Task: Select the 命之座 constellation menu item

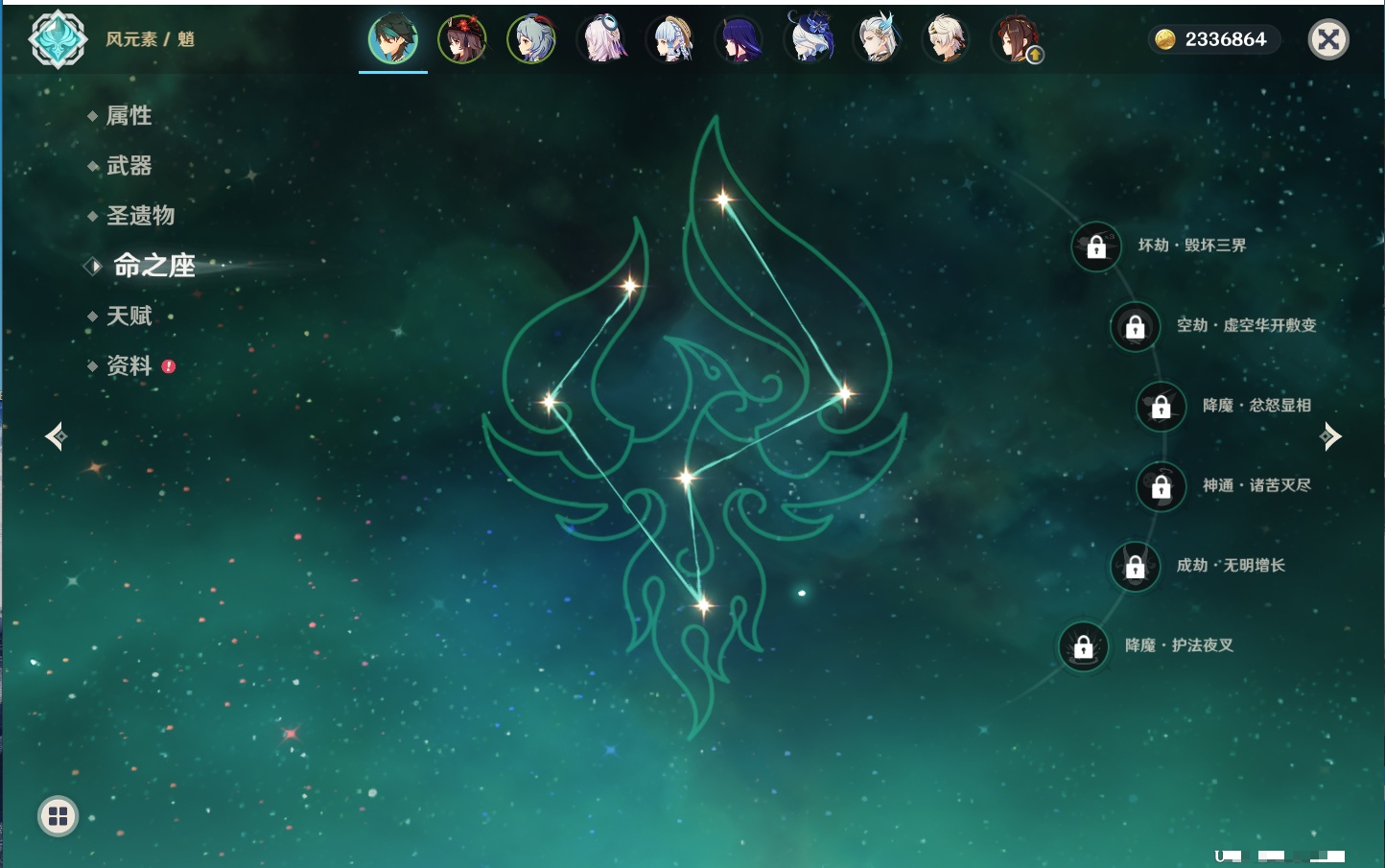Action: [x=154, y=266]
